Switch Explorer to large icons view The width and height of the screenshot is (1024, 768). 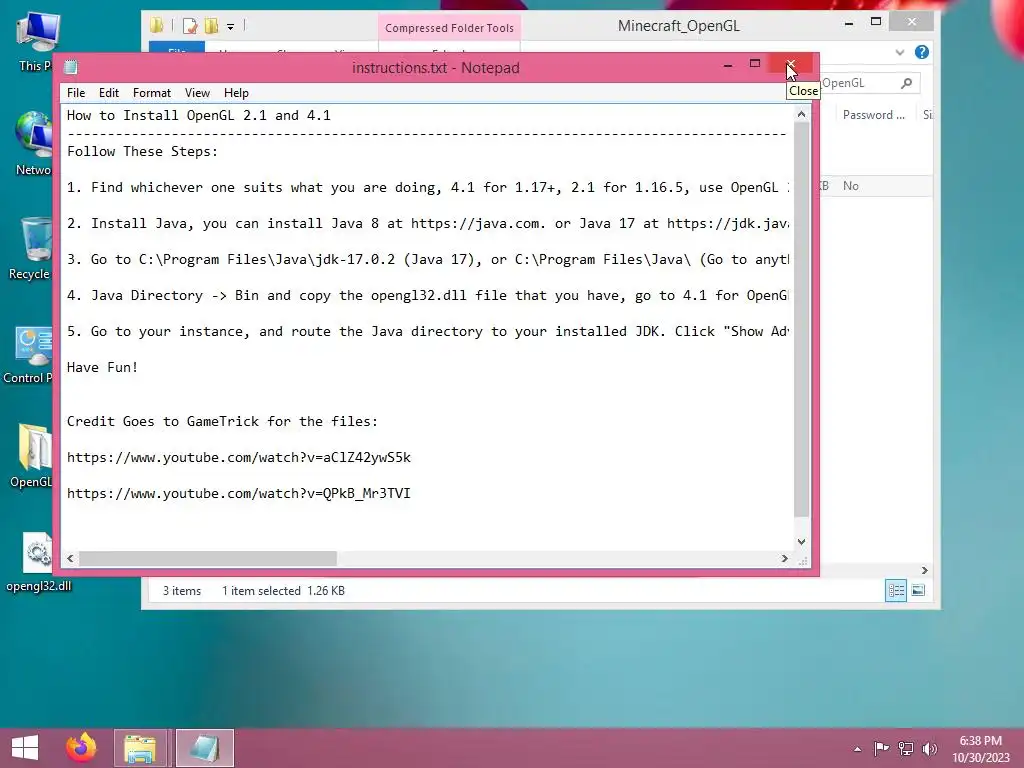918,590
